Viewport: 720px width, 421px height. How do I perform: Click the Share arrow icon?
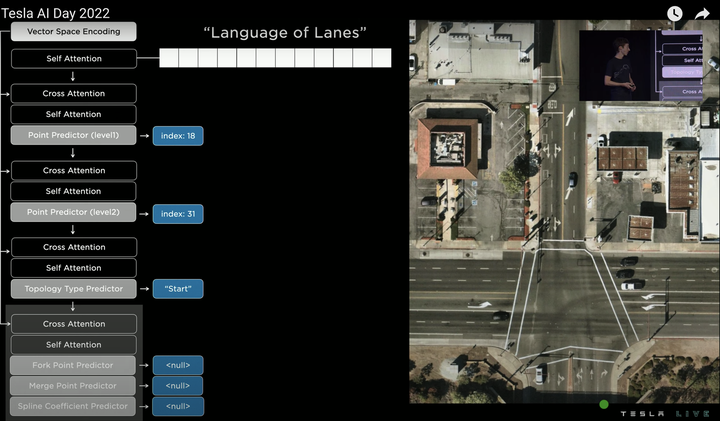coord(702,14)
